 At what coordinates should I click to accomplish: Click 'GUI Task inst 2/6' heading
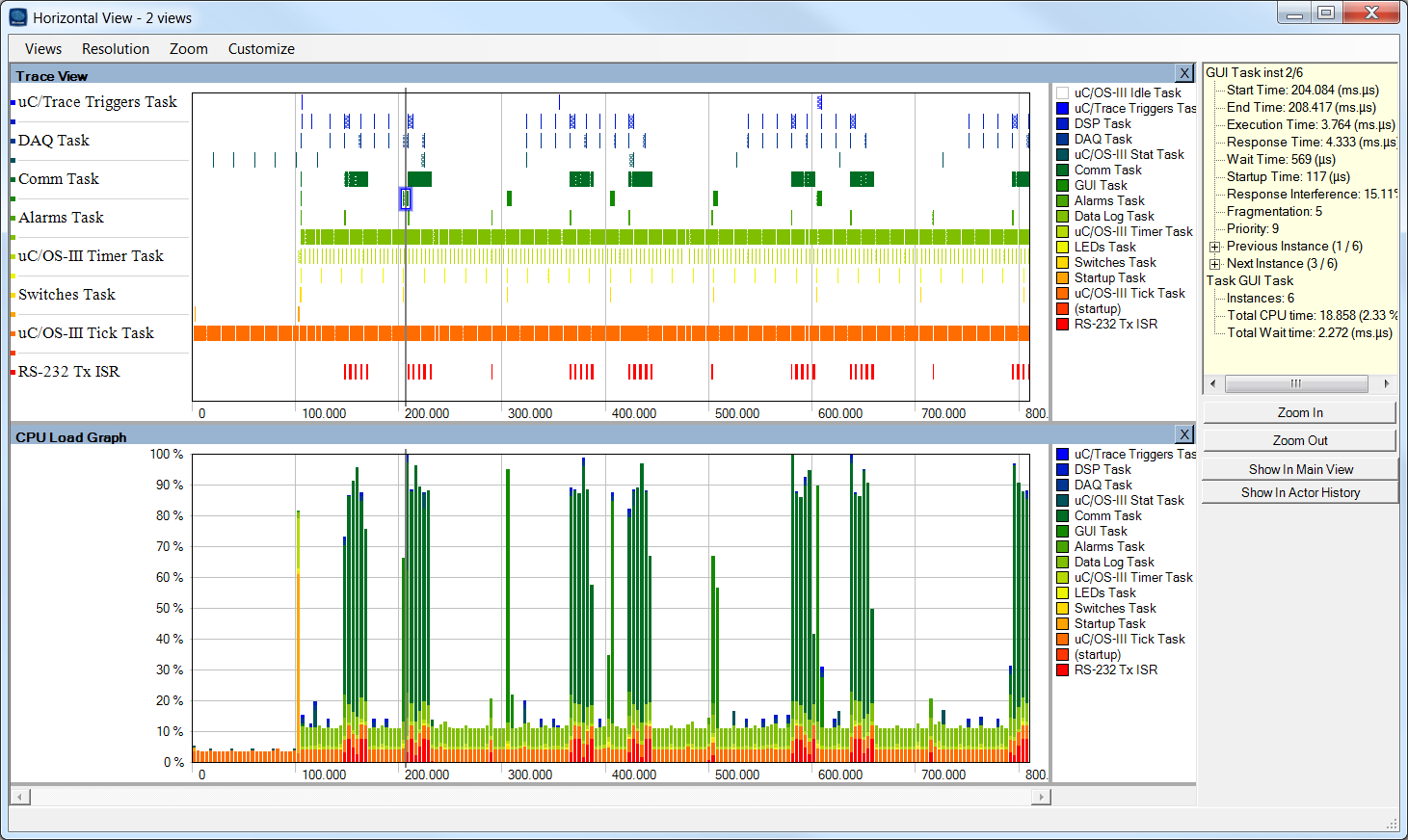[1255, 73]
